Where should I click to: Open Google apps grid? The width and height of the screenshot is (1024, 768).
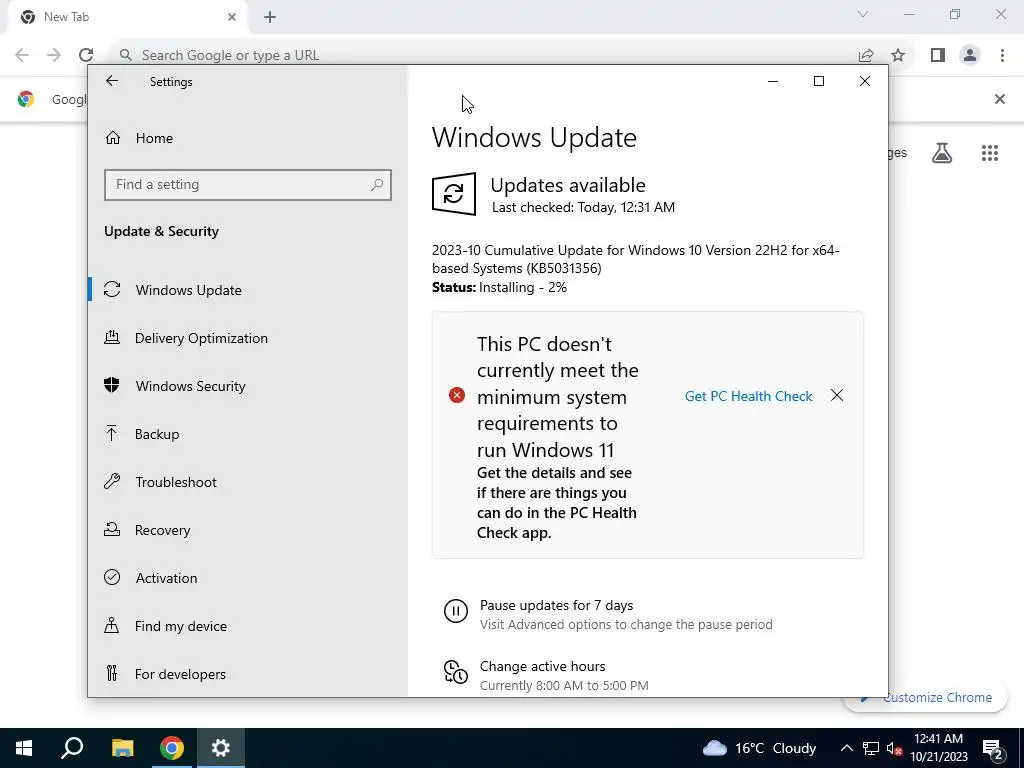tap(989, 153)
